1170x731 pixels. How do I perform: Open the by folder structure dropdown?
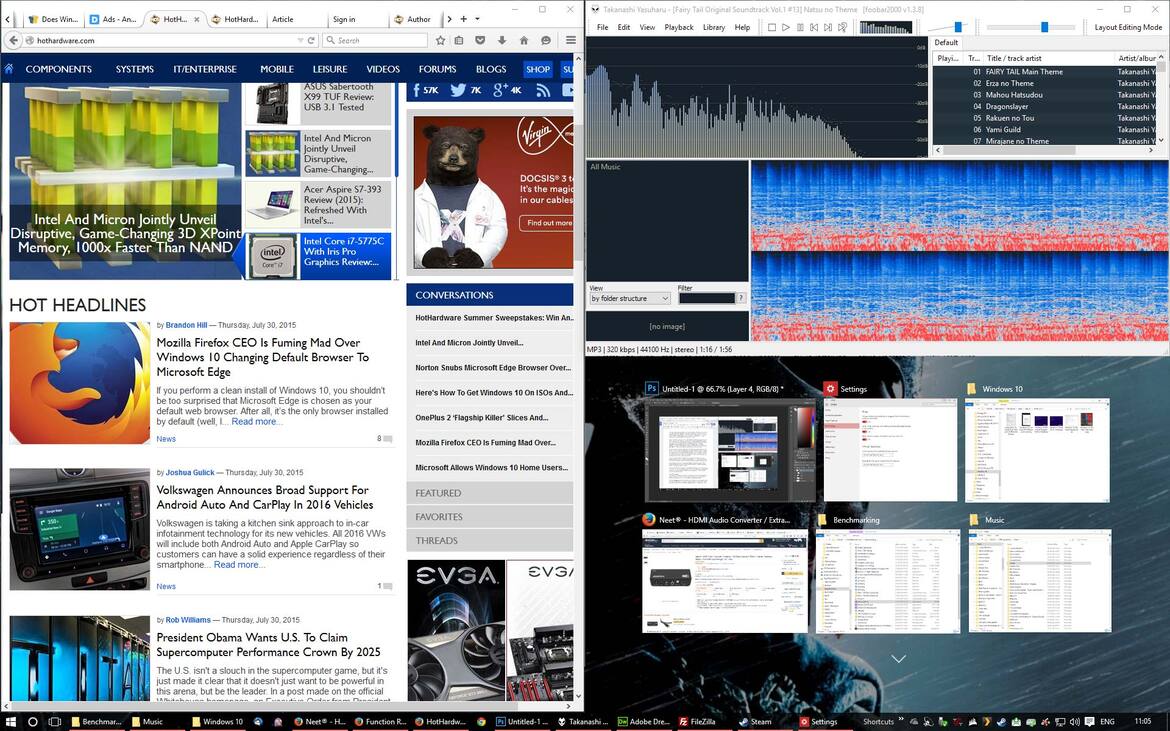tap(630, 298)
